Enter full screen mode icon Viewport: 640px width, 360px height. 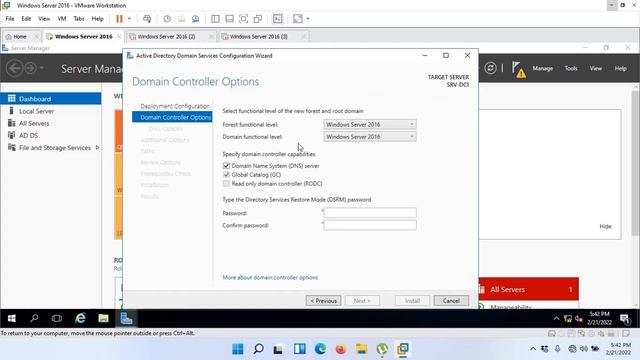tap(244, 19)
